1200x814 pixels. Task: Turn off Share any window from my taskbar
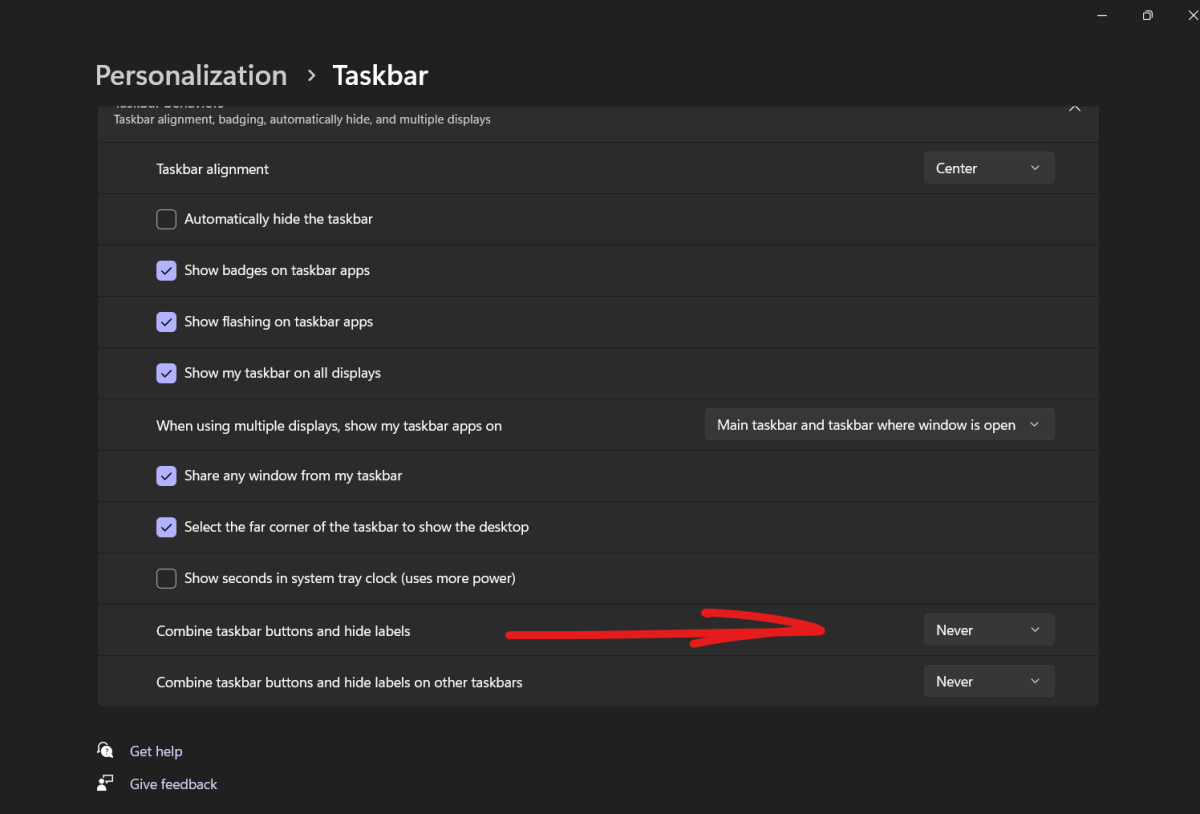tap(166, 476)
